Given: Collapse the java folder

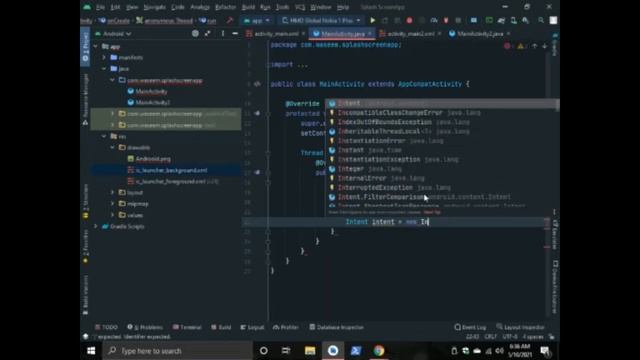Looking at the screenshot, I should point(104,69).
